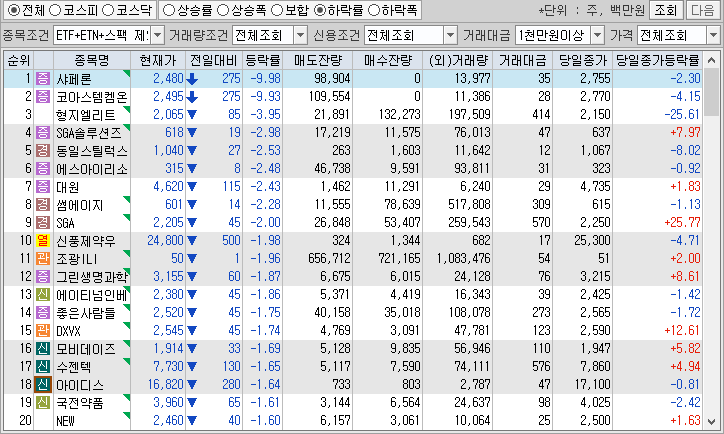Image resolution: width=724 pixels, height=434 pixels.
Task: Click the 증 badge next to 에스아이리소
Action: click(x=43, y=169)
